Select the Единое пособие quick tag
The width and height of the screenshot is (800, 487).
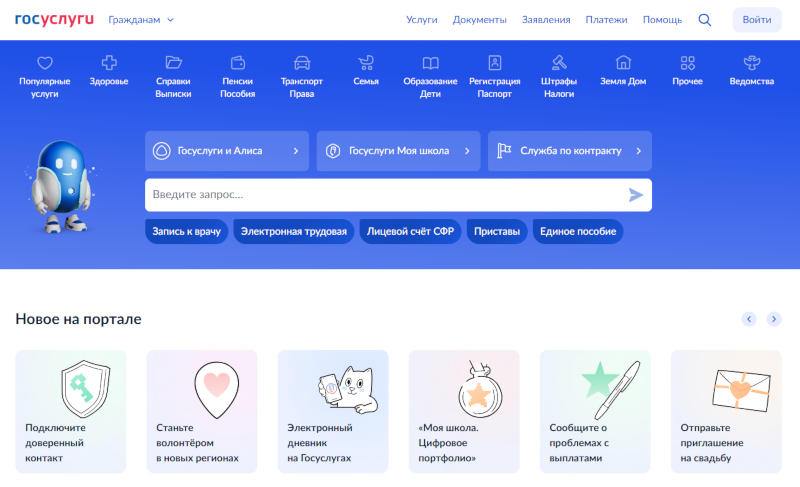coord(577,232)
